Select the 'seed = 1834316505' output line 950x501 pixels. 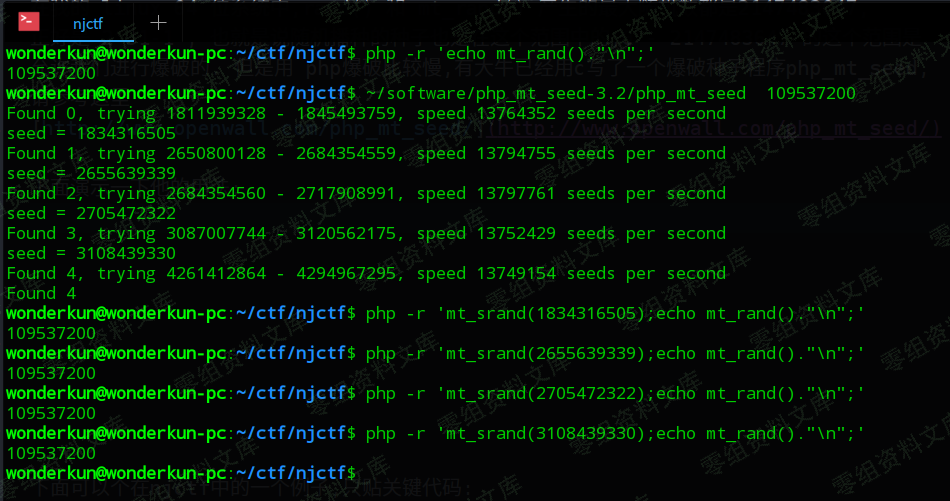[x=91, y=133]
